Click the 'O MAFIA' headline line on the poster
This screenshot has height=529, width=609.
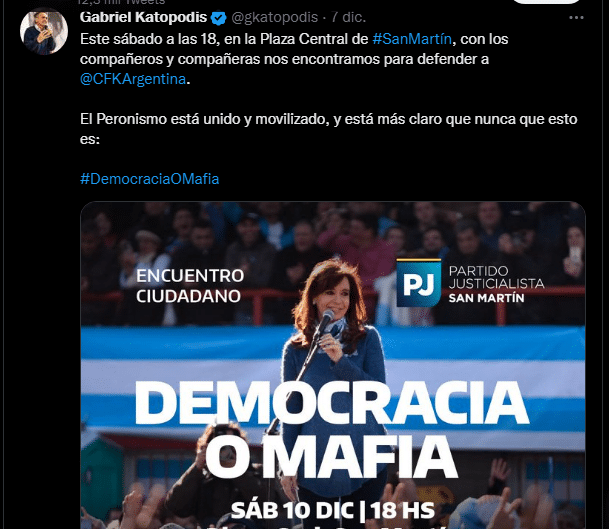click(x=332, y=457)
